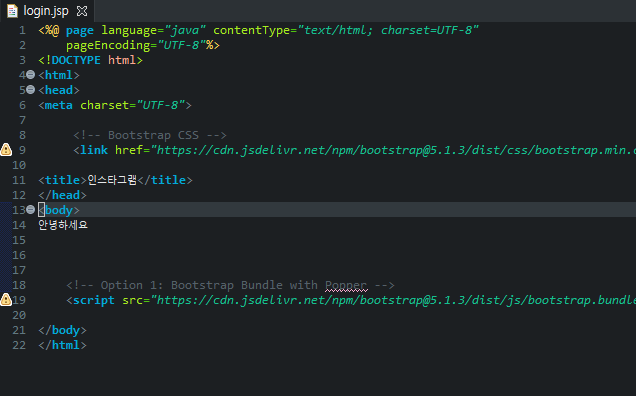Click the opening title tag on line 11
636x396 pixels.
click(x=62, y=180)
